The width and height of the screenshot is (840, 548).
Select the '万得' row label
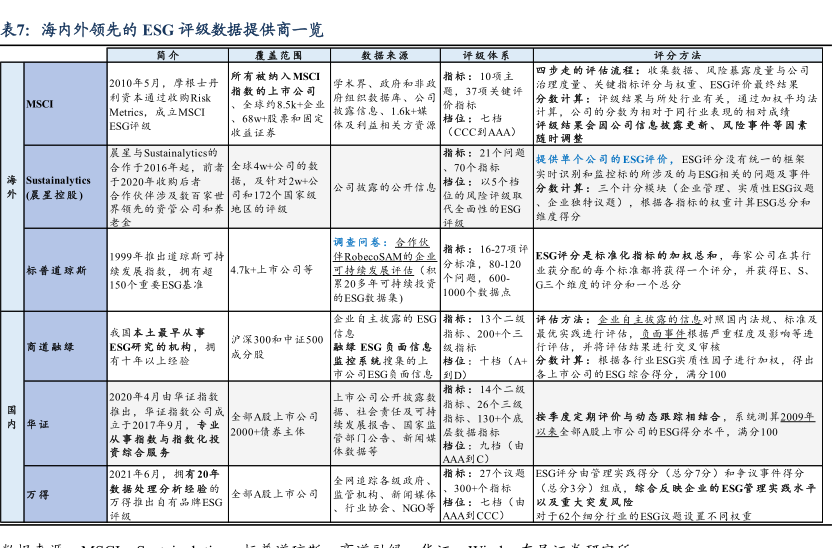tap(65, 494)
